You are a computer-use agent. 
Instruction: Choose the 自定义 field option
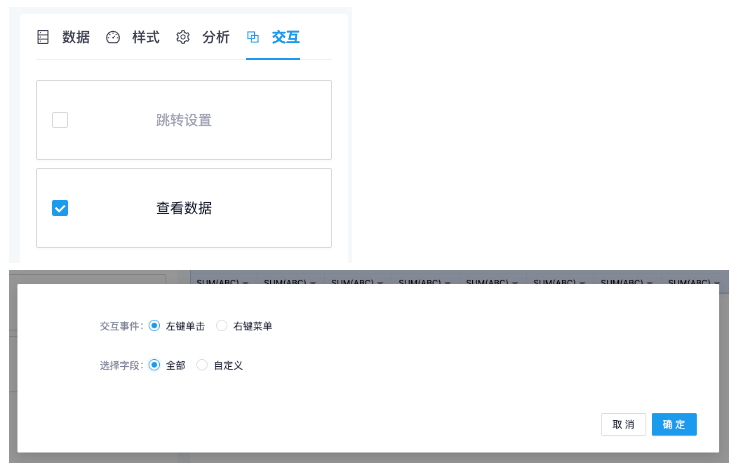pyautogui.click(x=202, y=365)
